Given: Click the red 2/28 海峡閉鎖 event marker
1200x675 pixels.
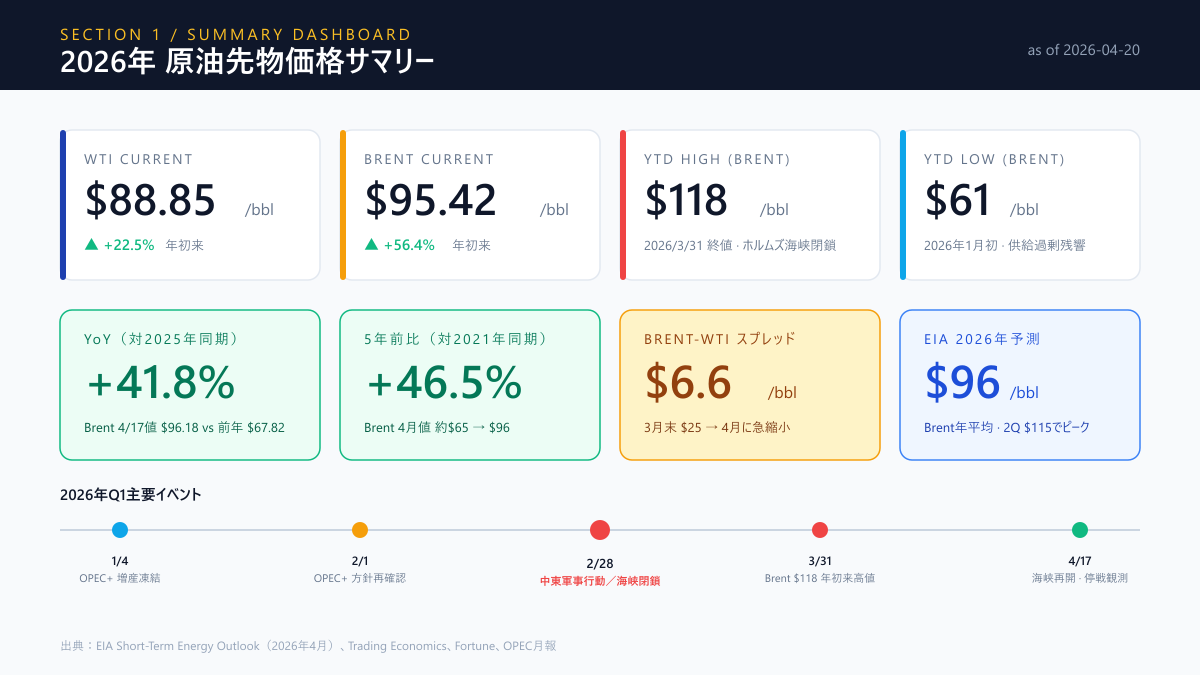Looking at the screenshot, I should [x=600, y=530].
